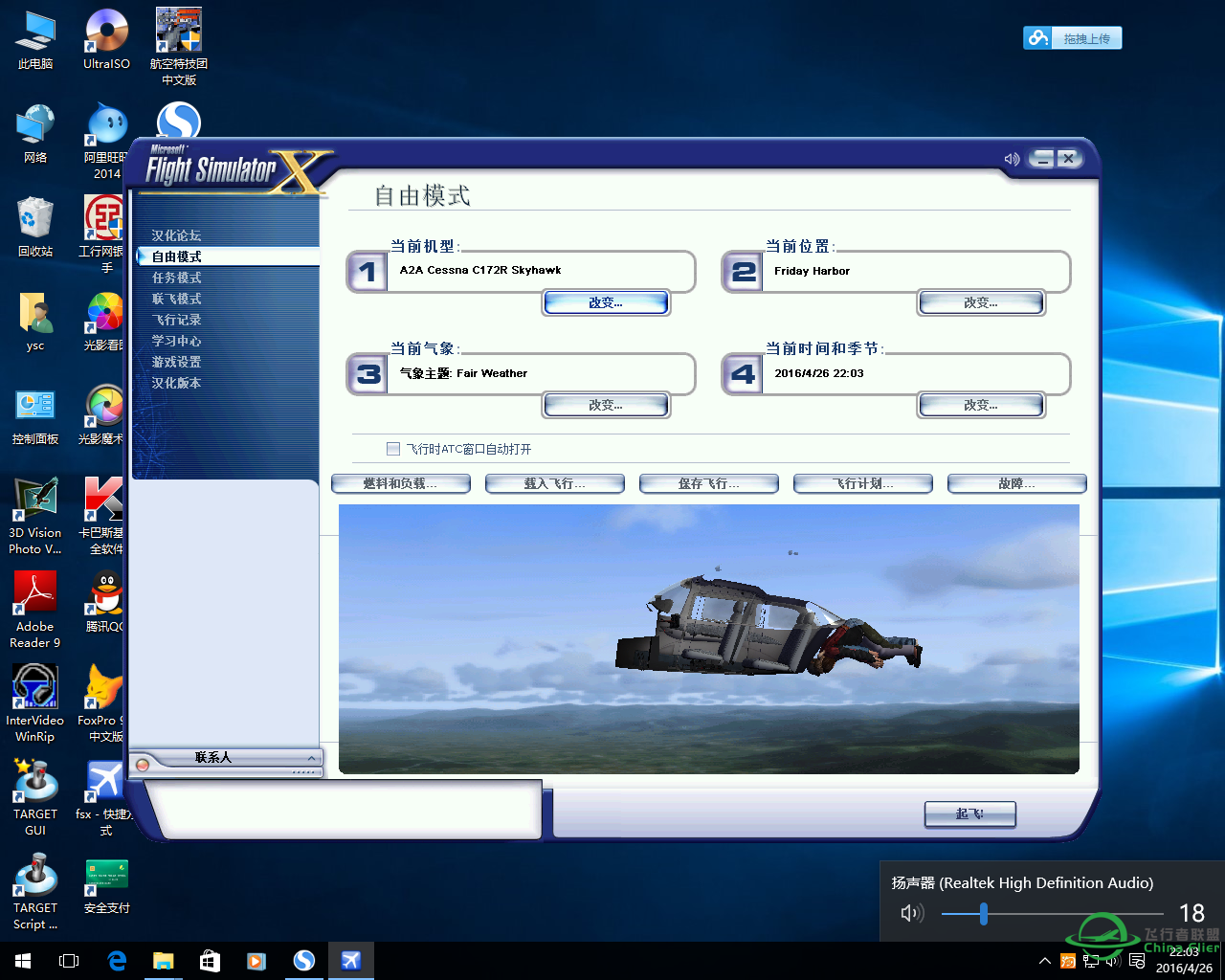Select the UltraISO desktop icon

[x=106, y=39]
